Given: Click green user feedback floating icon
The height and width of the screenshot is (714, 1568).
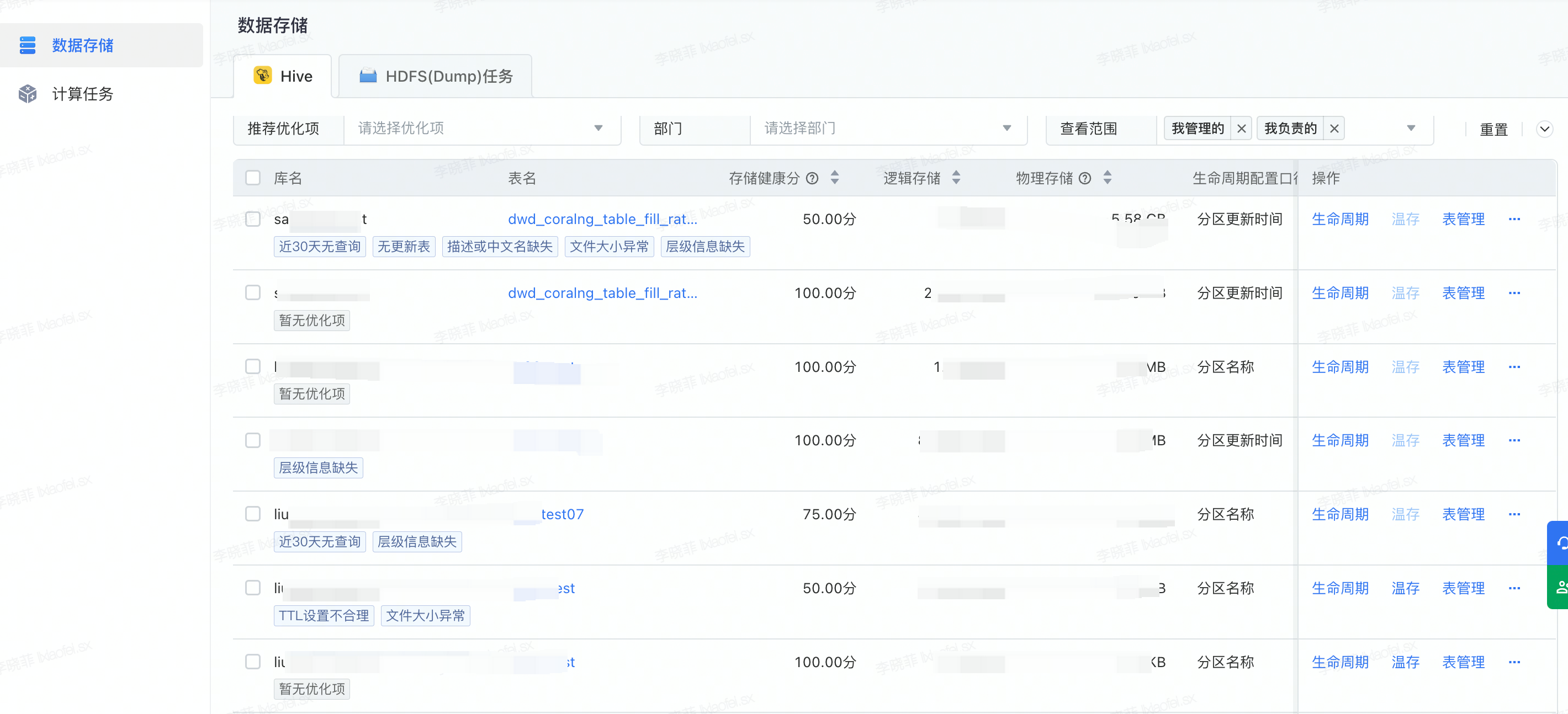Looking at the screenshot, I should pos(1561,587).
